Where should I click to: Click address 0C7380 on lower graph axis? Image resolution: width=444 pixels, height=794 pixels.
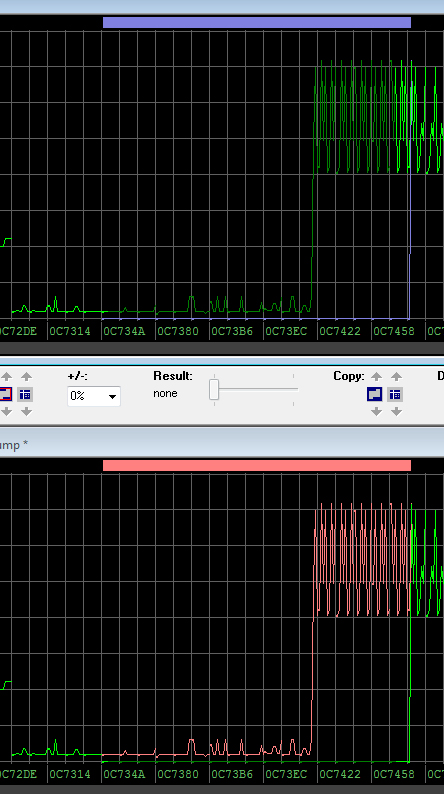[178, 774]
